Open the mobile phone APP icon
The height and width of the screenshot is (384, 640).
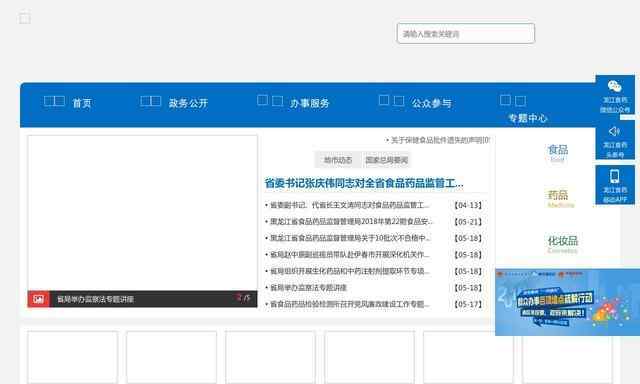(x=614, y=176)
